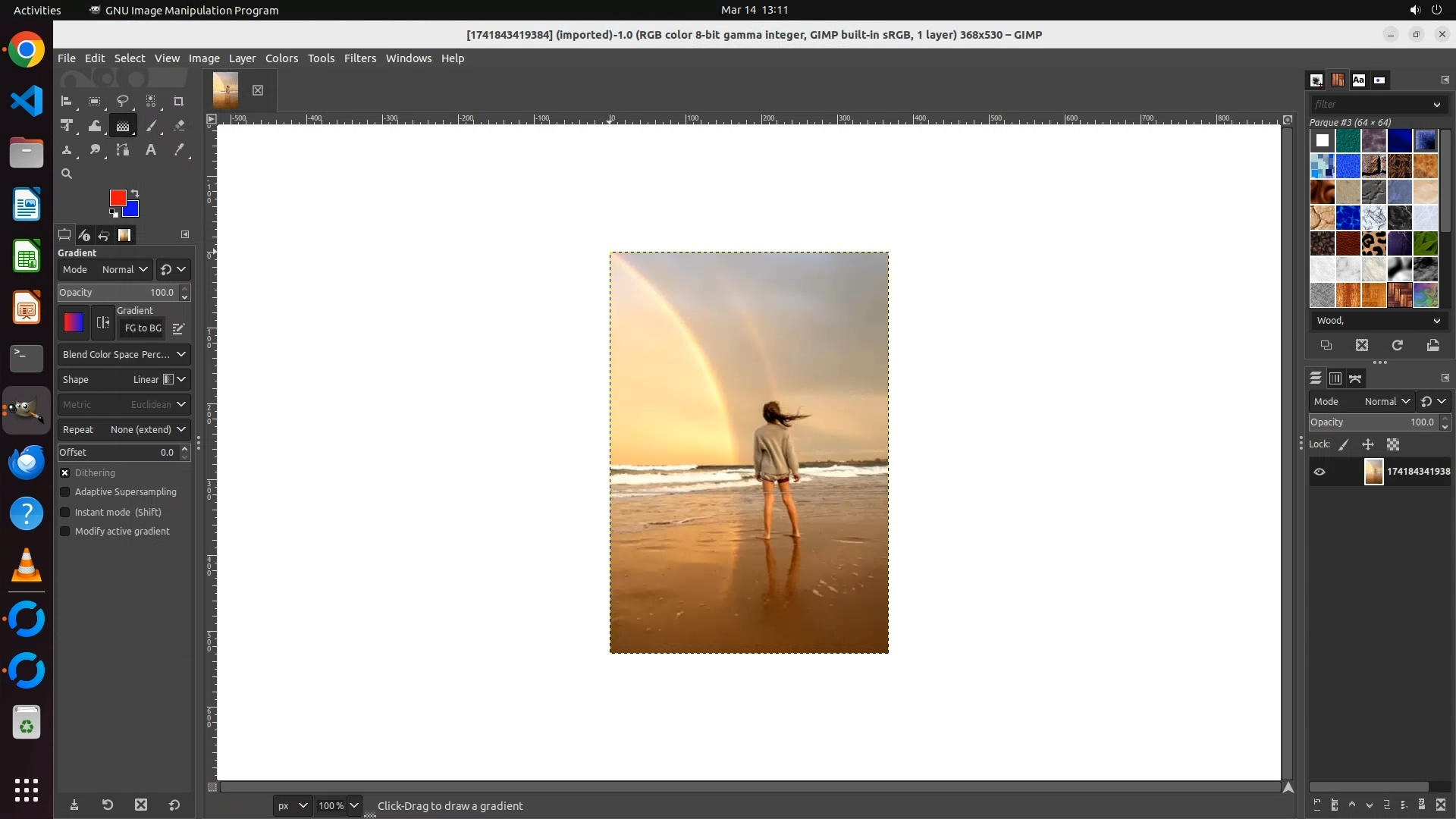Swap foreground and background colors

(x=135, y=193)
